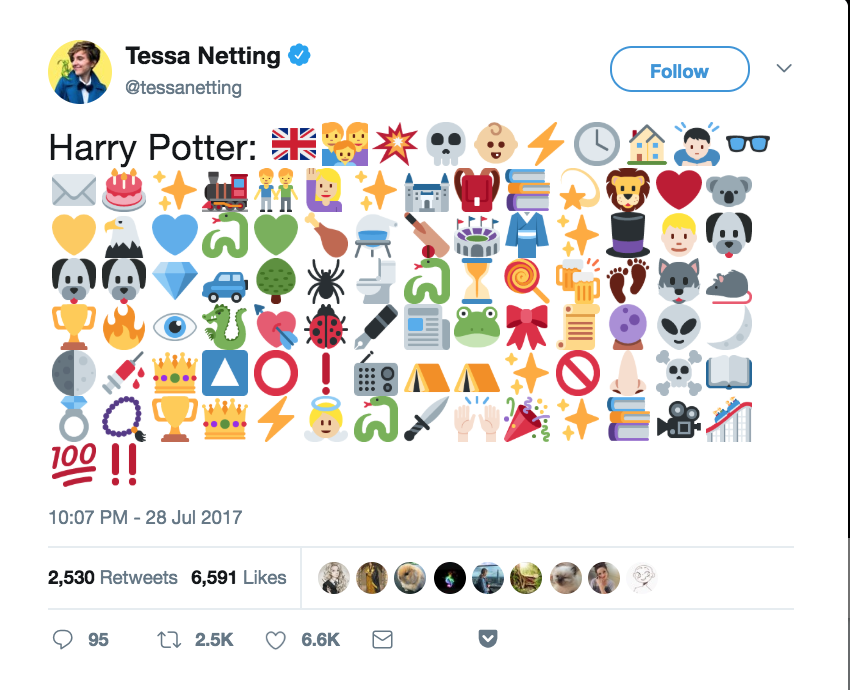Open the tweet timestamp 28 Jul 2017
The image size is (850, 690).
(x=145, y=517)
